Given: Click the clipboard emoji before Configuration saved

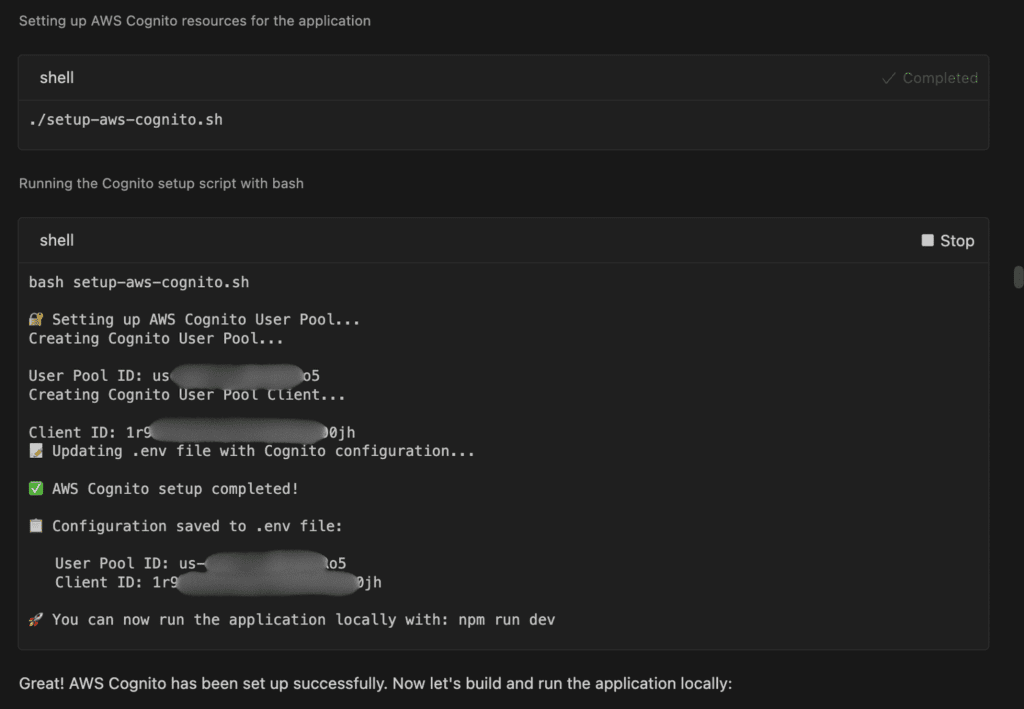Looking at the screenshot, I should click(35, 526).
